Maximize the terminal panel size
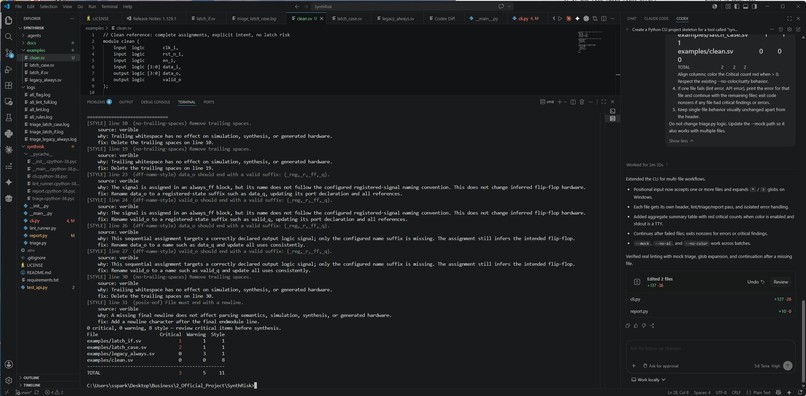The width and height of the screenshot is (806, 396). (x=603, y=102)
